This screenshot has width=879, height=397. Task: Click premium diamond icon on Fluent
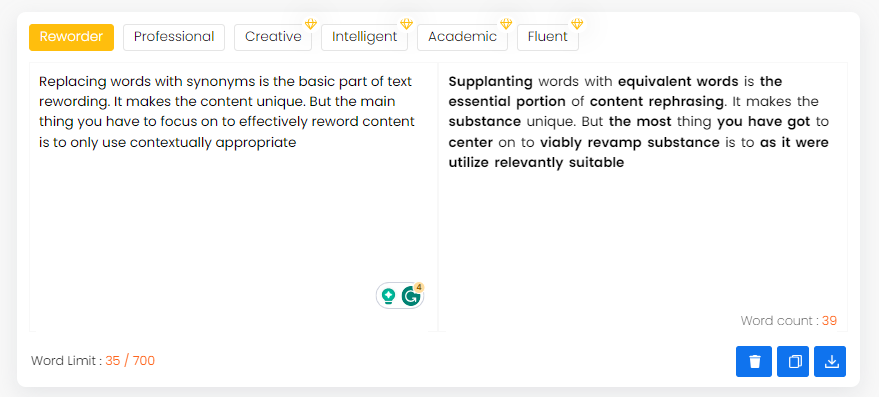[577, 24]
